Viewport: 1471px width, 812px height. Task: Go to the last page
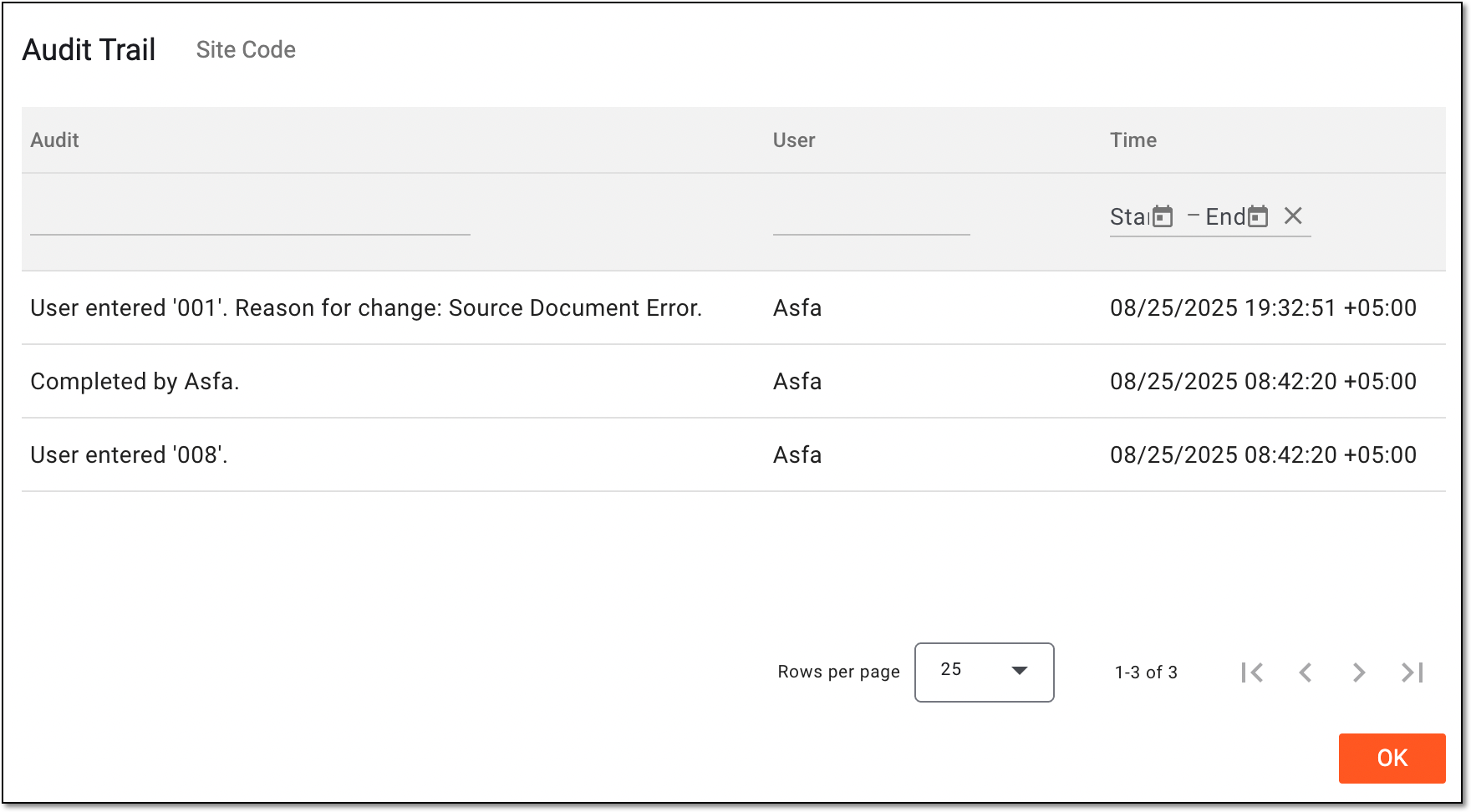tap(1412, 672)
